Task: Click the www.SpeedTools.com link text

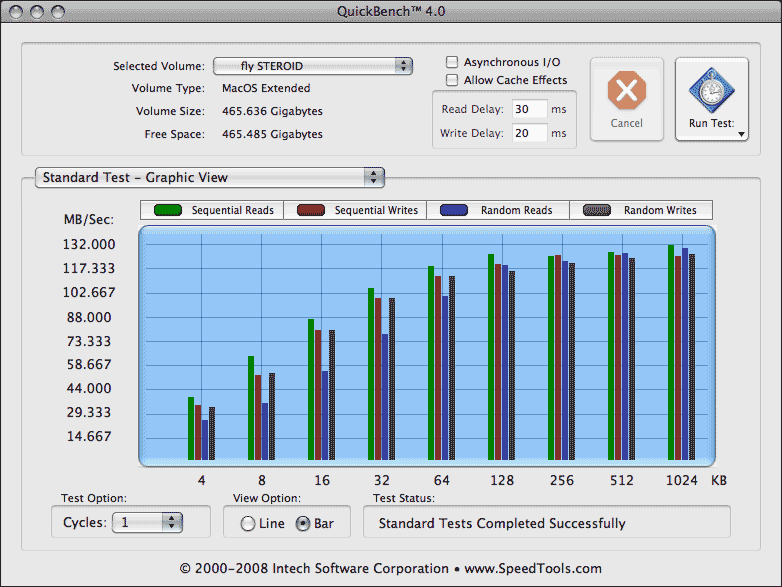Action: click(533, 569)
